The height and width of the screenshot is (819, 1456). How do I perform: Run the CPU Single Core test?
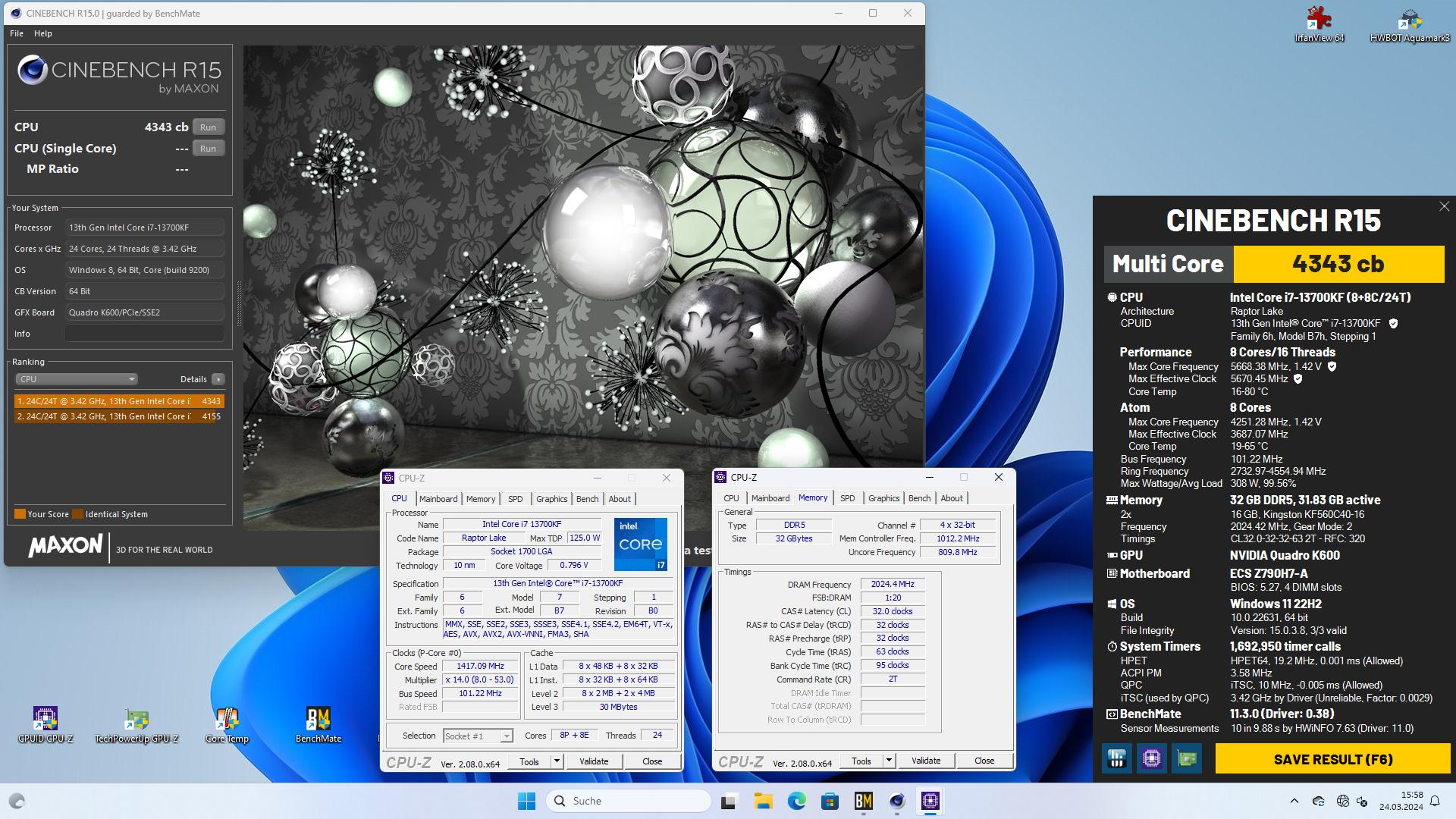click(x=209, y=149)
